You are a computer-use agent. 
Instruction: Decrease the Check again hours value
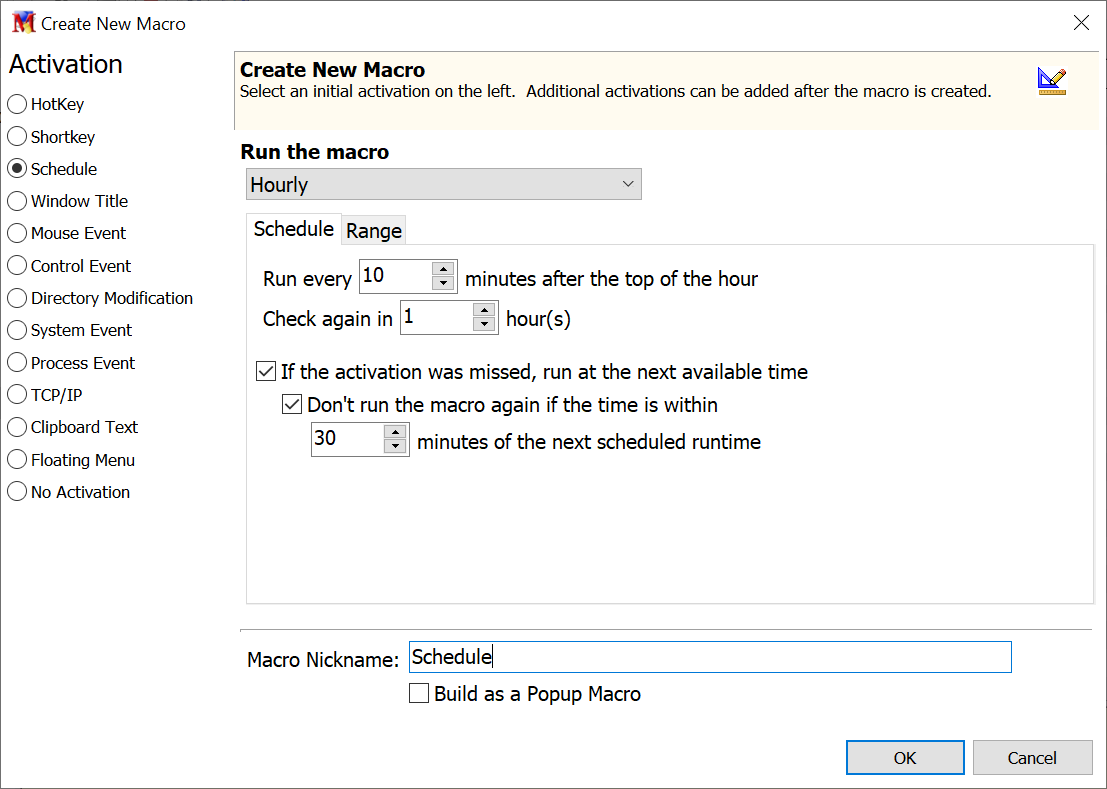[x=485, y=326]
